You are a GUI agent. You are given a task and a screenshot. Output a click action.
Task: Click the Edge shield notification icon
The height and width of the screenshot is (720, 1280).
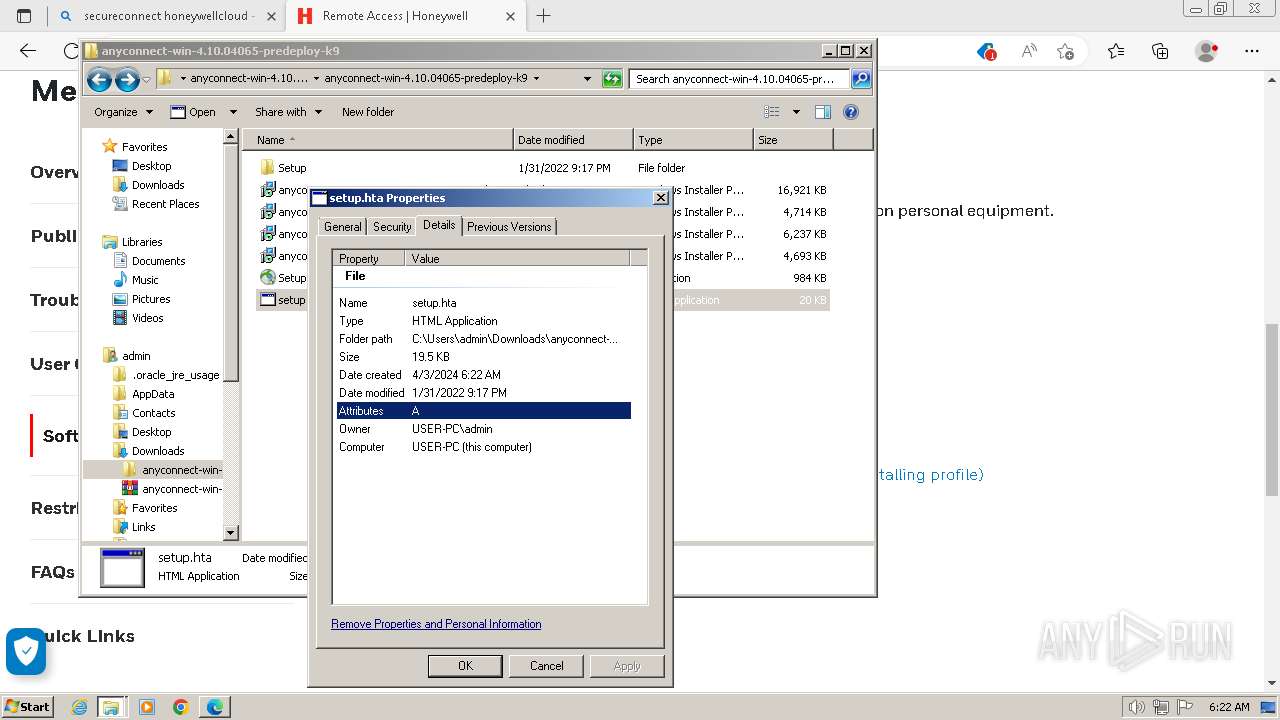(986, 51)
